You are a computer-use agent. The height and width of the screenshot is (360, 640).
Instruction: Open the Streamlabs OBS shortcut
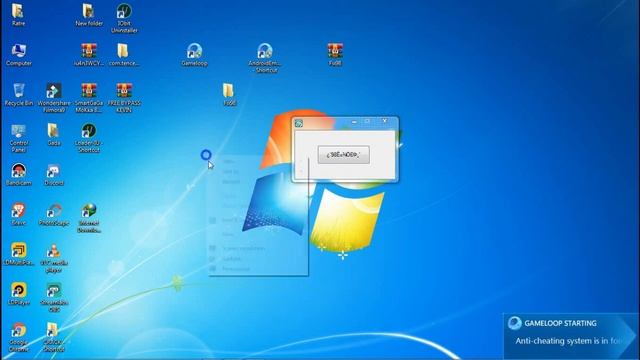click(x=54, y=297)
